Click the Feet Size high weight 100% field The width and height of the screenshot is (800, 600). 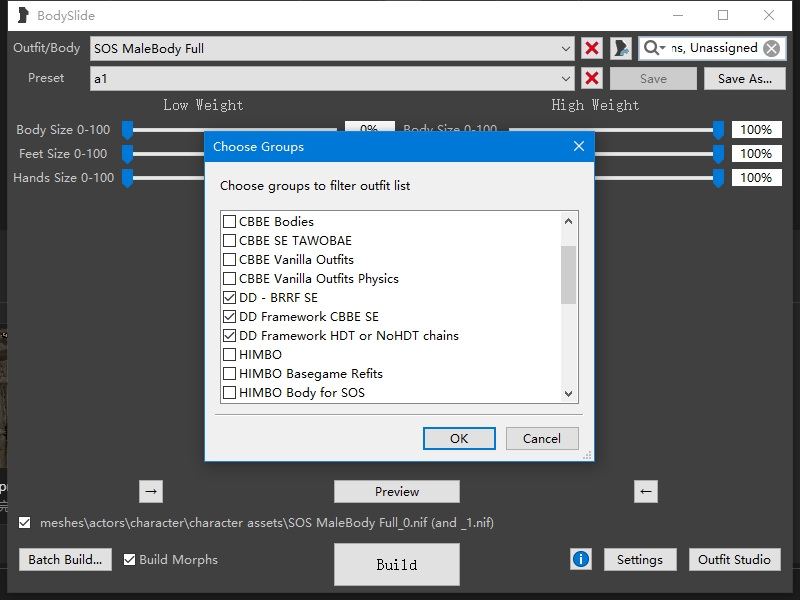(757, 154)
